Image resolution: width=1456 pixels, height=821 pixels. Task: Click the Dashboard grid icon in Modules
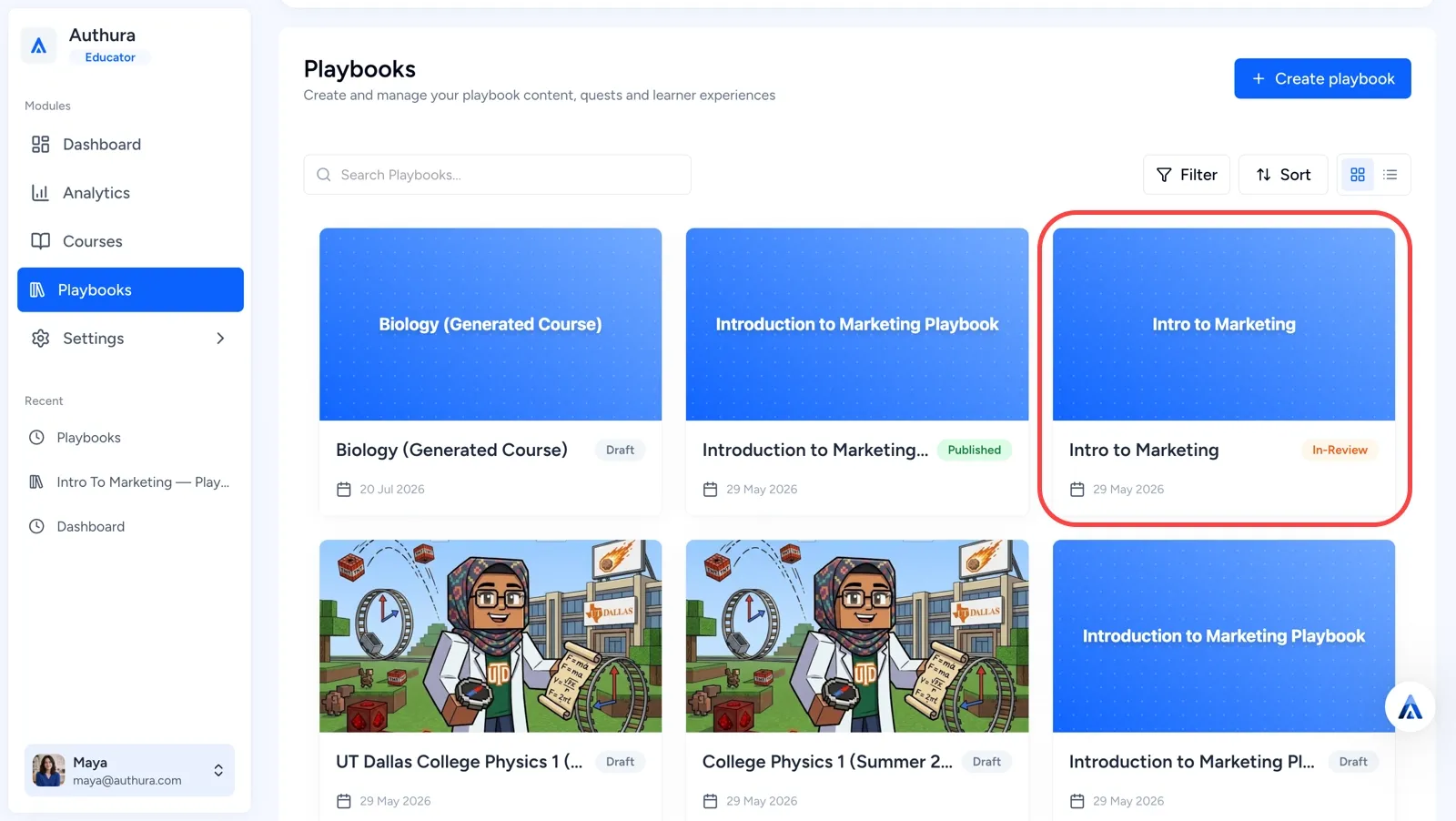(x=40, y=144)
